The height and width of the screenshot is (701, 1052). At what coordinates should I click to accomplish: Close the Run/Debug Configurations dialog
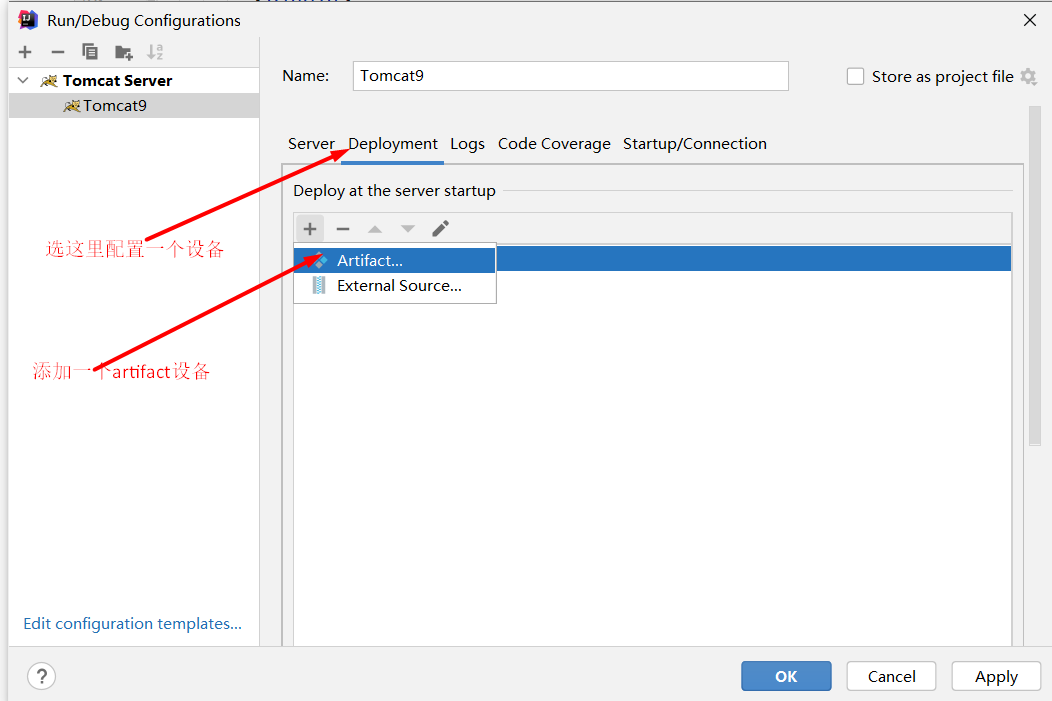click(x=1030, y=20)
